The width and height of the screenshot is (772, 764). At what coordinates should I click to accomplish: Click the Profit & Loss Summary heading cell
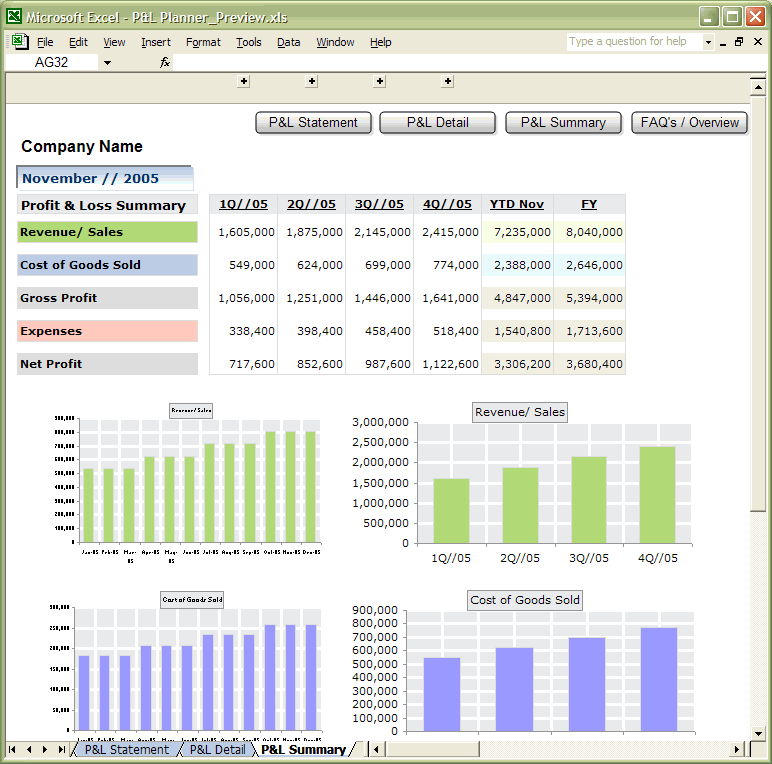click(107, 205)
